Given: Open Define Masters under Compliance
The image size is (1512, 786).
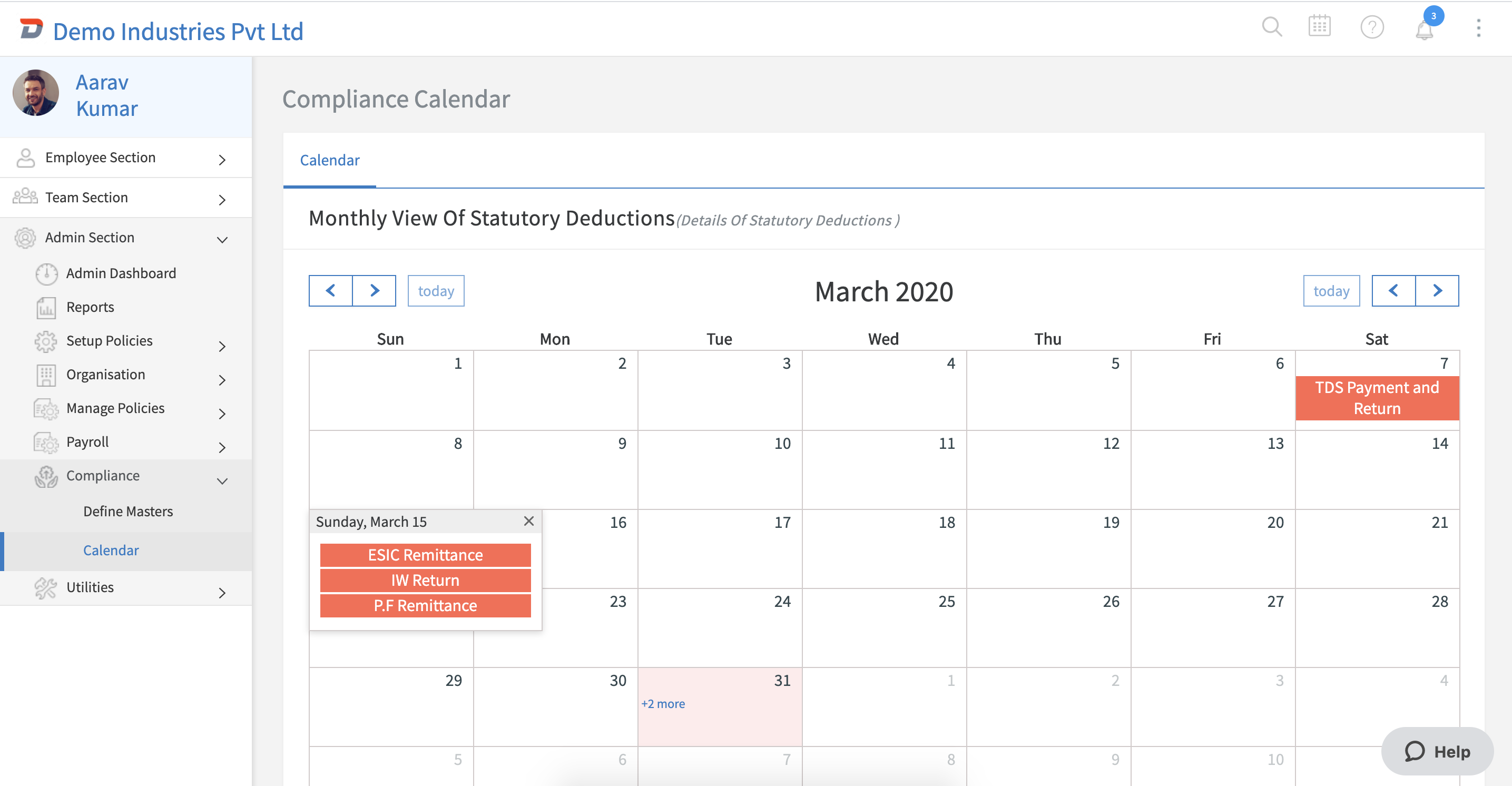Looking at the screenshot, I should point(128,512).
